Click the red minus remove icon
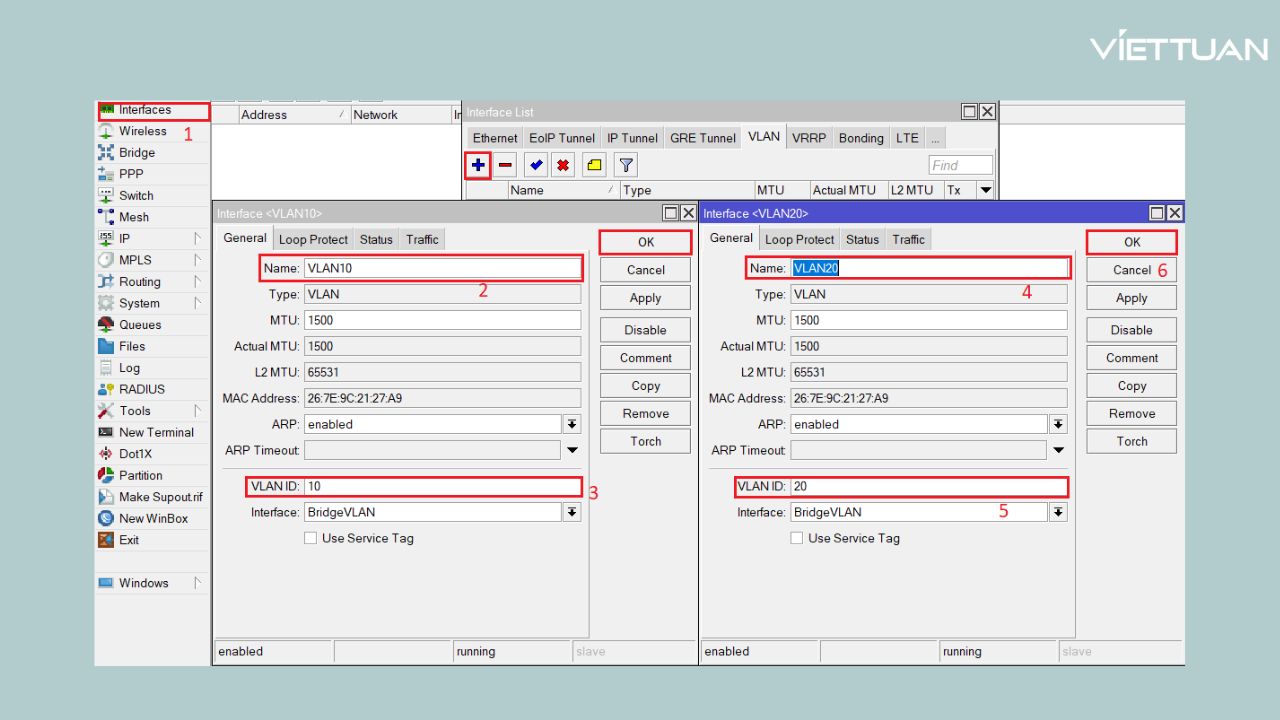The image size is (1280, 720). (506, 165)
